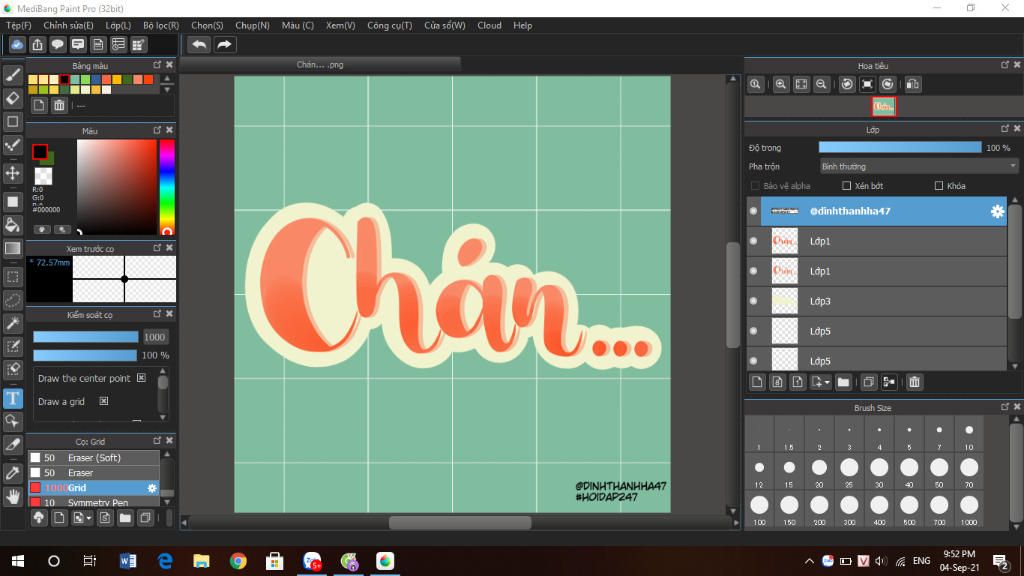Add a new layer folder
1024x576 pixels.
pyautogui.click(x=843, y=382)
